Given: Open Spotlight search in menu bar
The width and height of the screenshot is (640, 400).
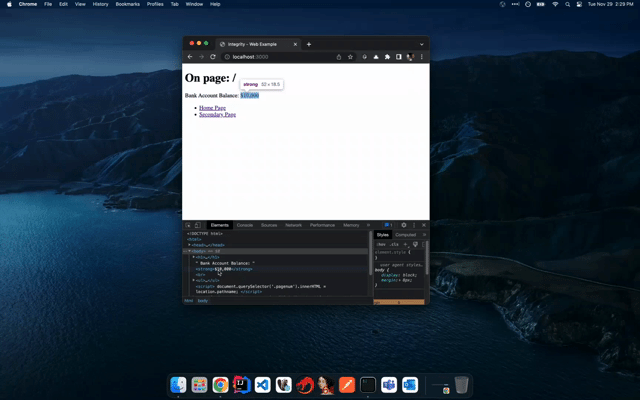Looking at the screenshot, I should click(x=567, y=4).
